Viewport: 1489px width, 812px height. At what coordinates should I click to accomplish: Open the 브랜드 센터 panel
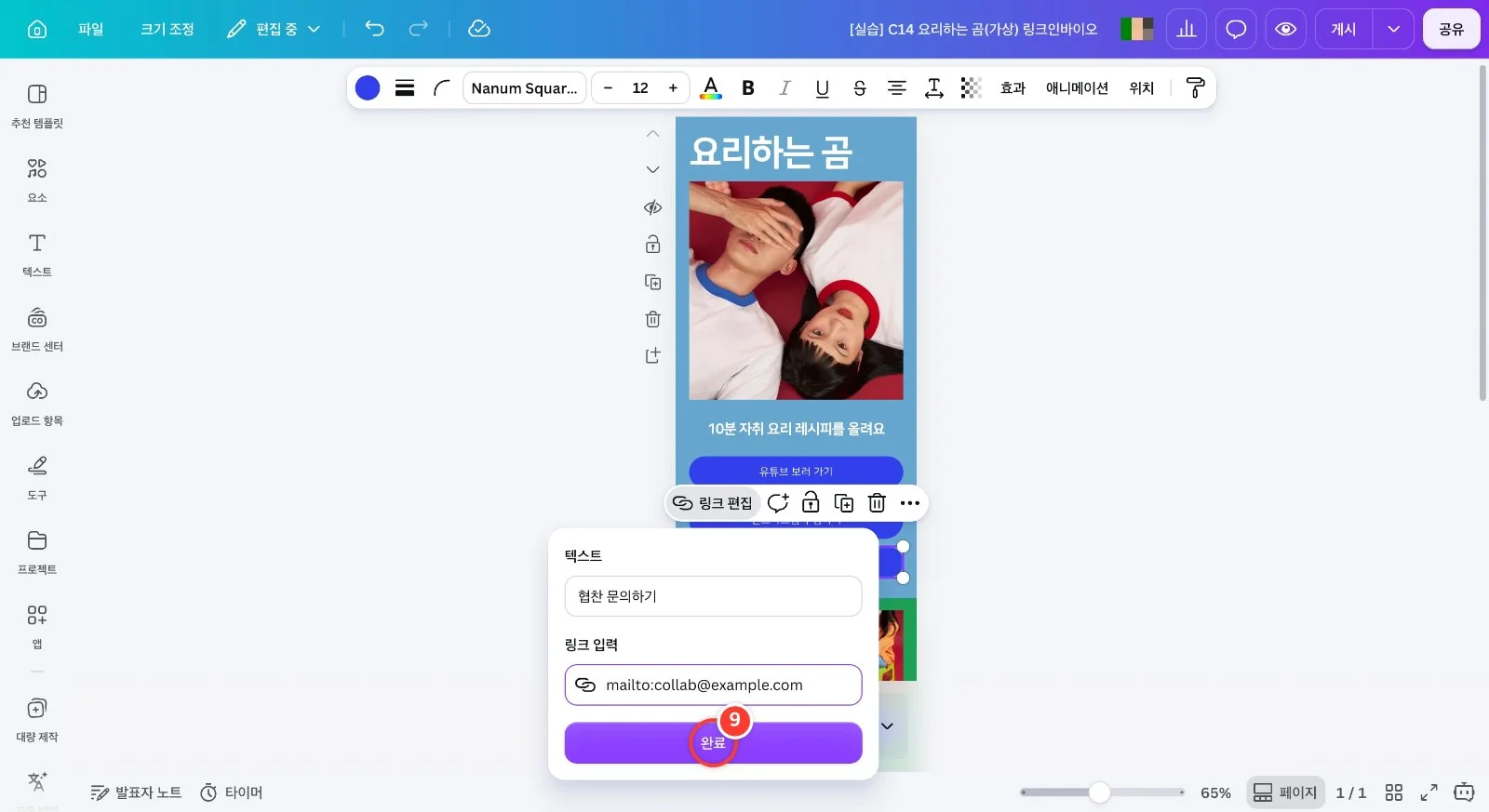pyautogui.click(x=37, y=328)
